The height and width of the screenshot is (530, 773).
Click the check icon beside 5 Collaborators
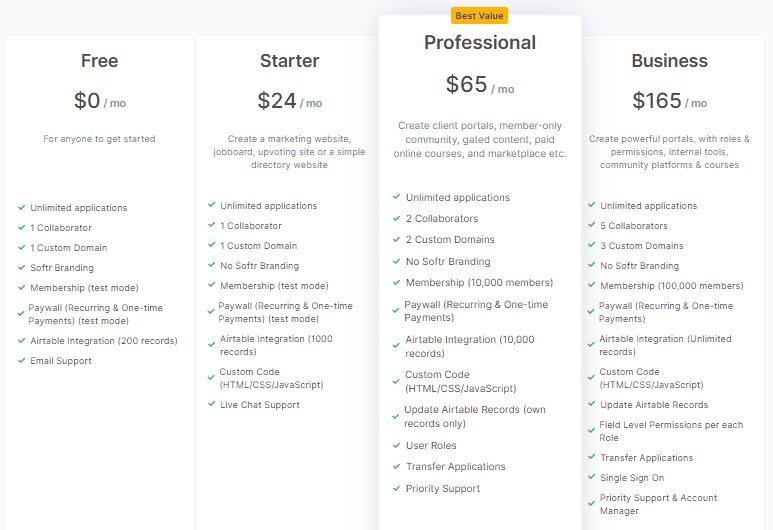point(591,225)
